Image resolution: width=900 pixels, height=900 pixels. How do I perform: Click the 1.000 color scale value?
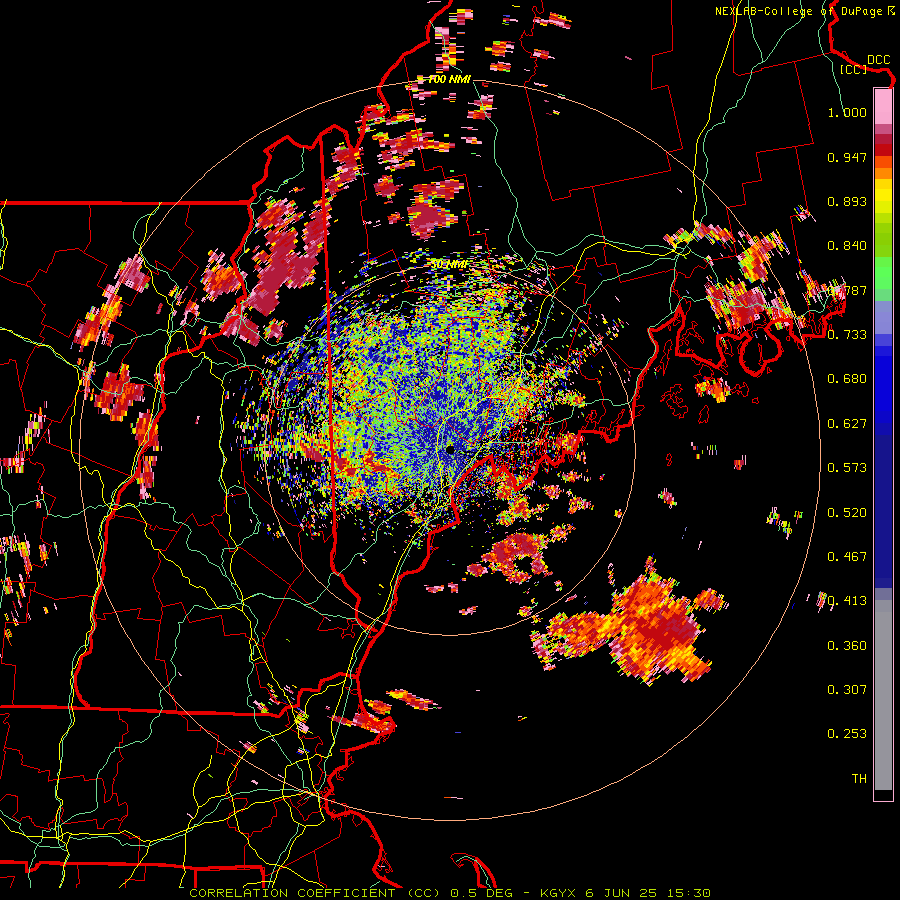847,112
